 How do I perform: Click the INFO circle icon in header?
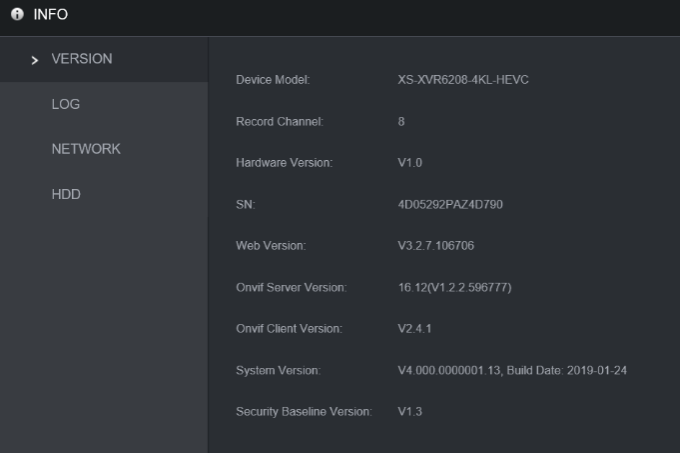pos(17,14)
